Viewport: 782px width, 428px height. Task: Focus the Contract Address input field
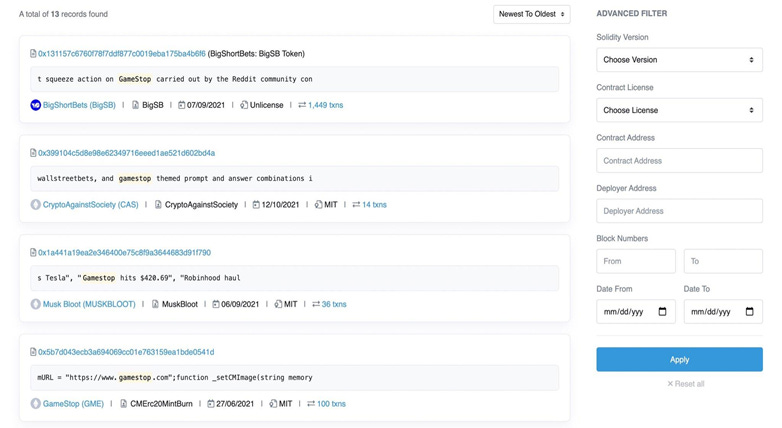coord(679,161)
